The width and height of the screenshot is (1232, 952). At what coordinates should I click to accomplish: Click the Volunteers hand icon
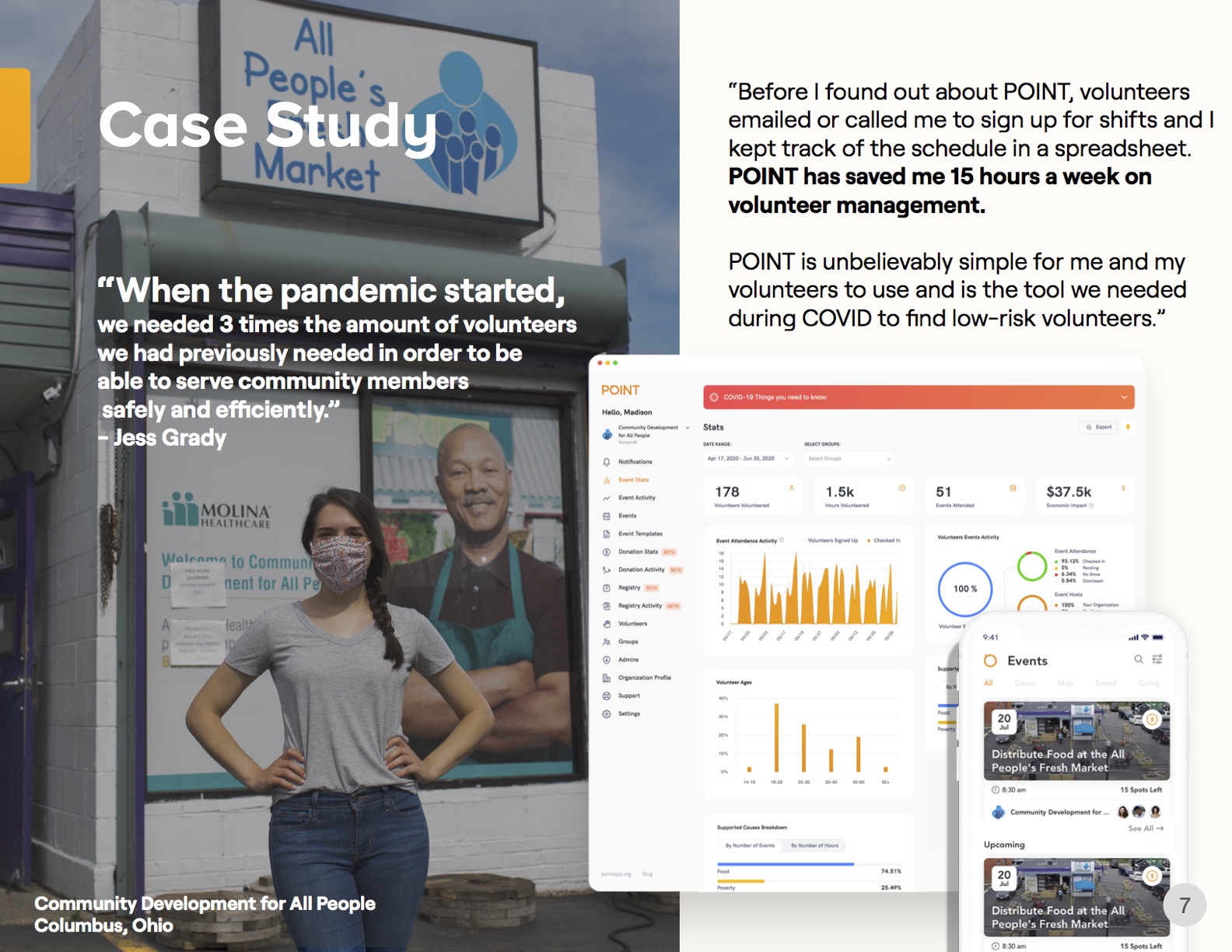coord(607,624)
